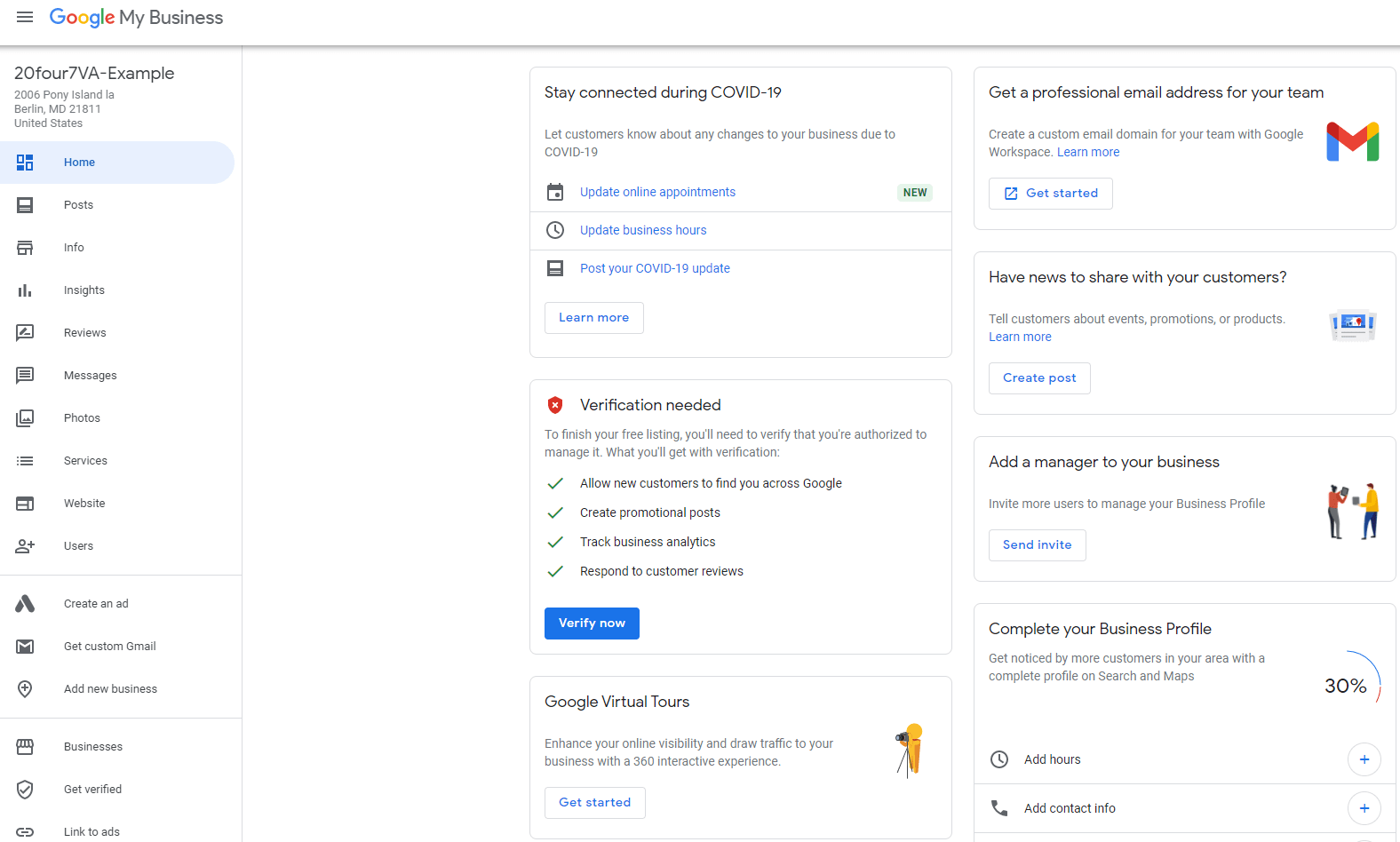Click the clock icon beside Update business hours
This screenshot has height=842, width=1400.
(x=555, y=230)
